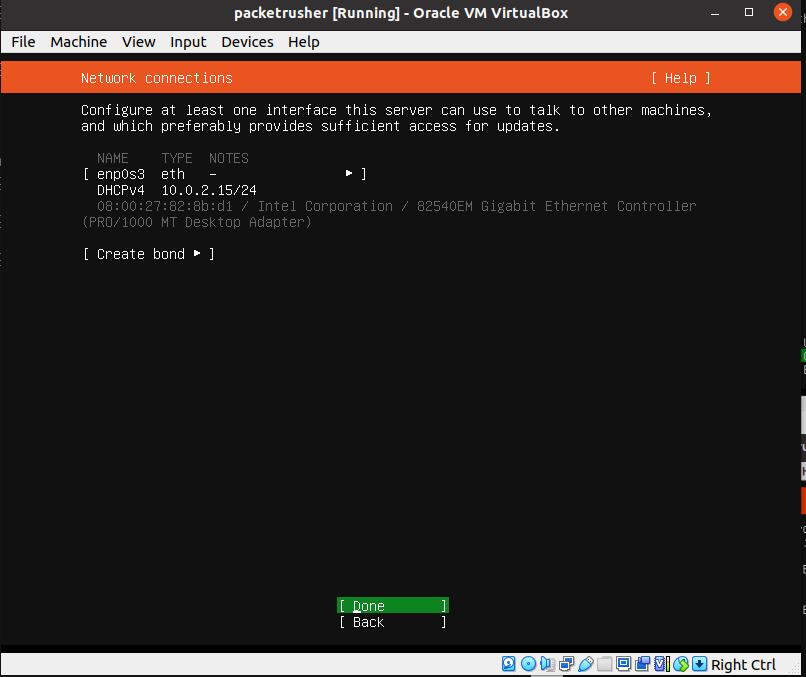Click the network adapter status icon

pos(567,664)
